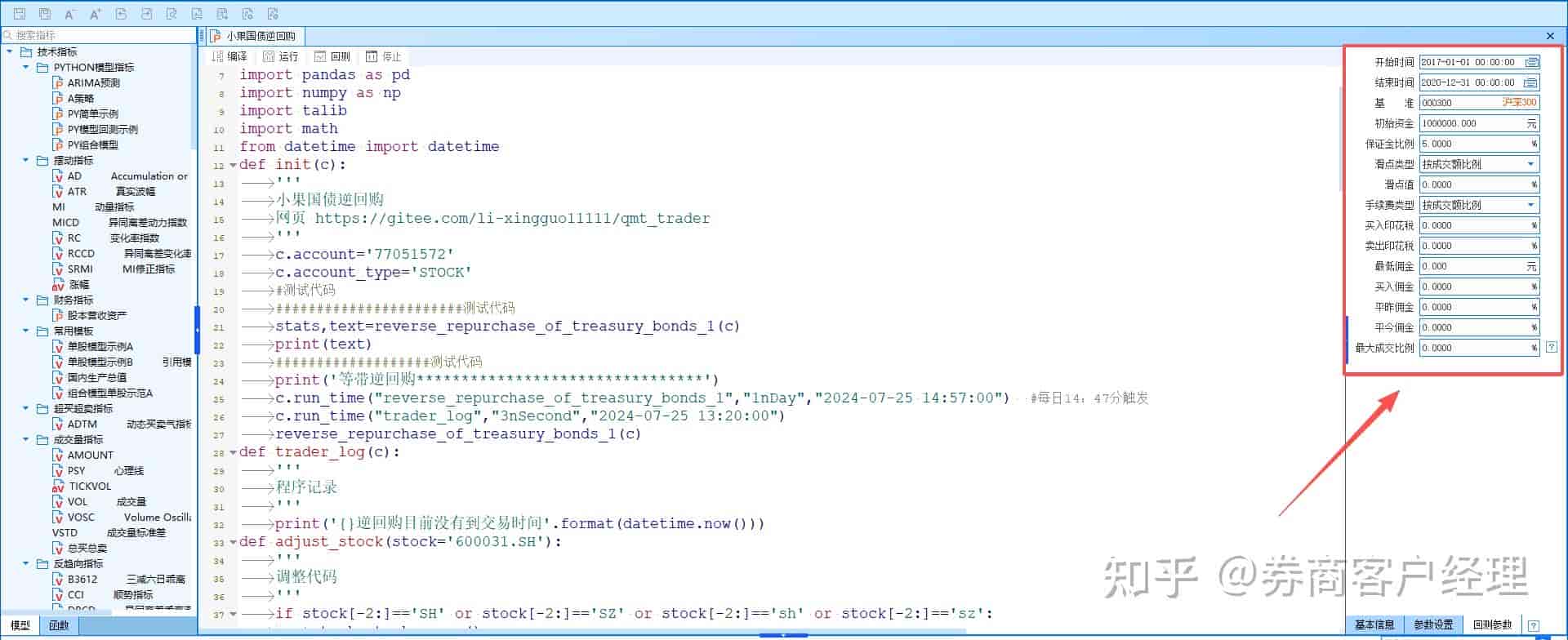Switch to the 函数 bottom tab
This screenshot has height=640, width=1568.
[59, 625]
